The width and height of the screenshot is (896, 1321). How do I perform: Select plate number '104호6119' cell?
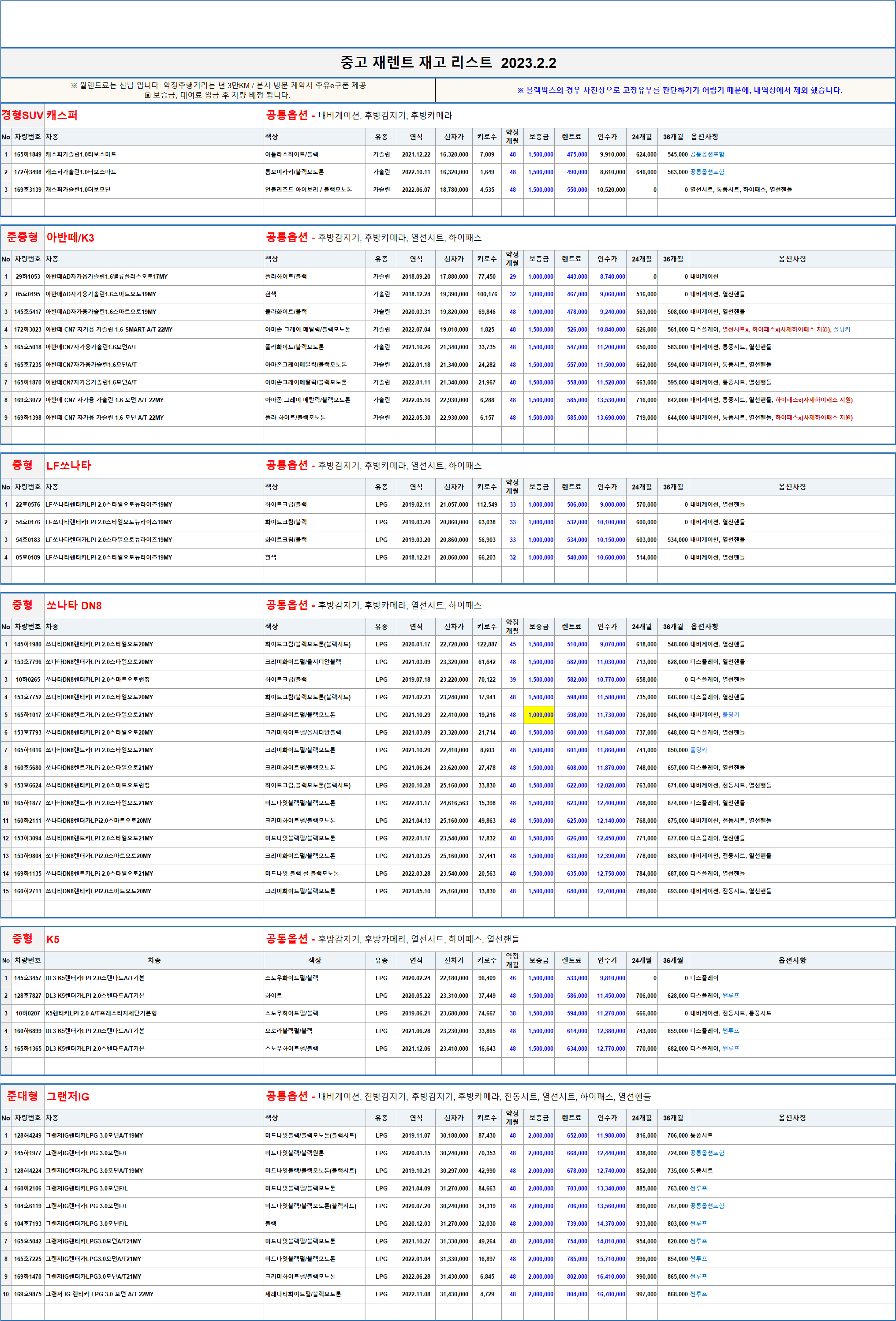(x=28, y=1206)
